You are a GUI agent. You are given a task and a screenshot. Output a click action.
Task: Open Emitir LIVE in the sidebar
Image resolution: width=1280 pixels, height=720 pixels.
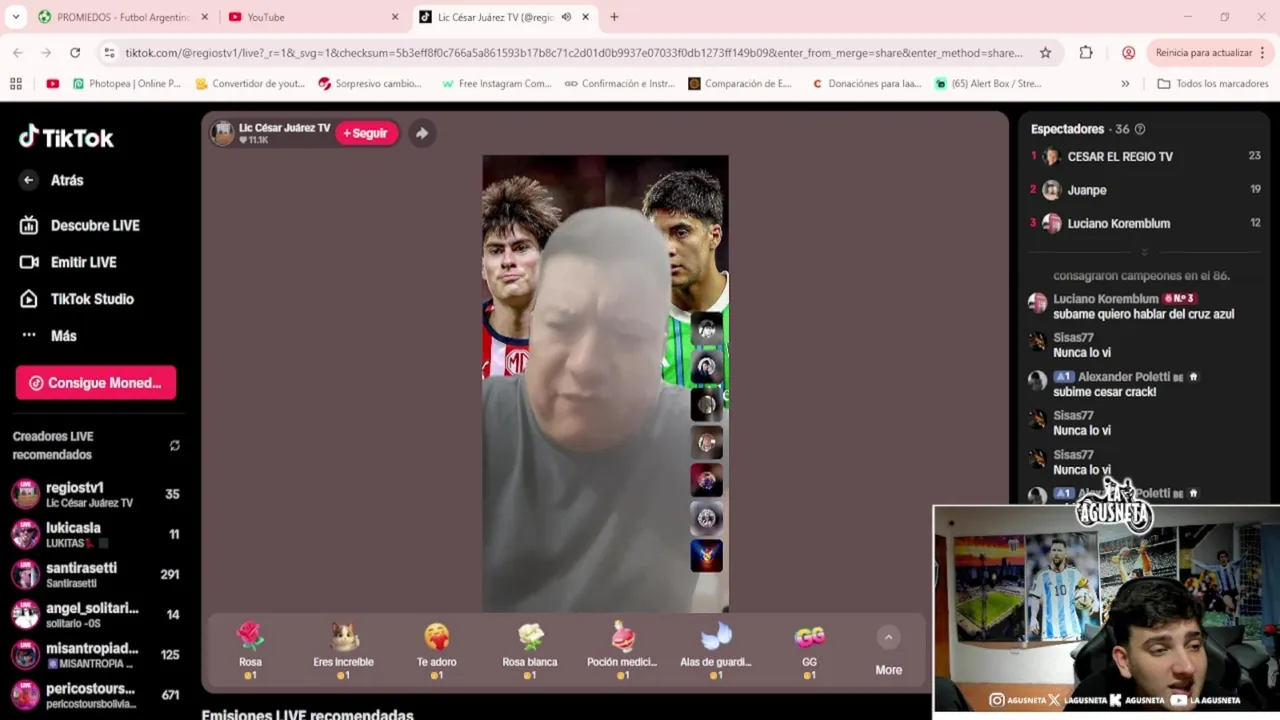[69, 262]
